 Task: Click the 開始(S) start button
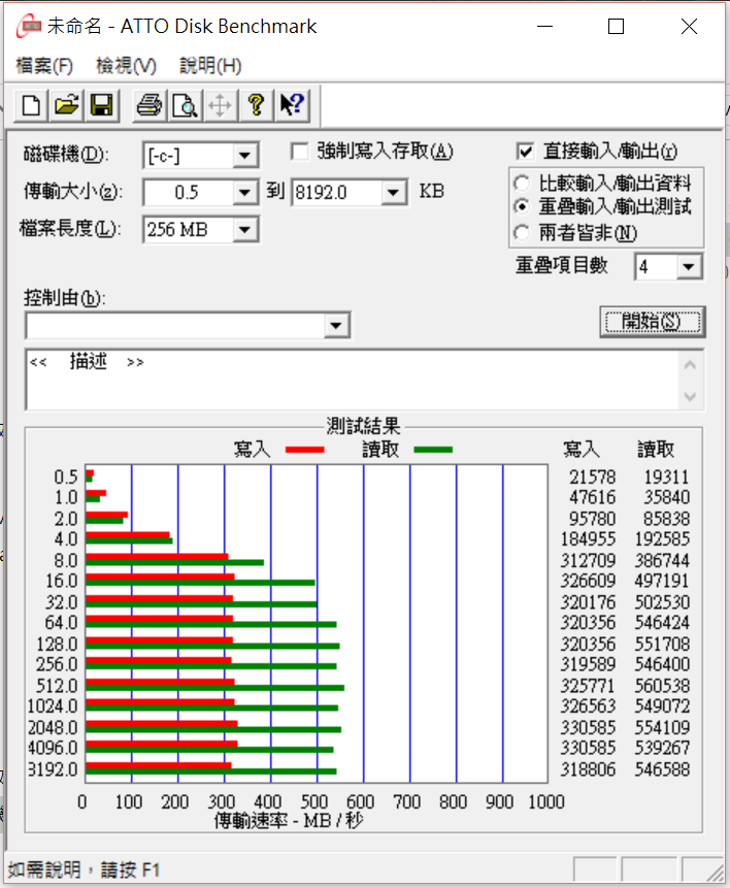pyautogui.click(x=652, y=322)
